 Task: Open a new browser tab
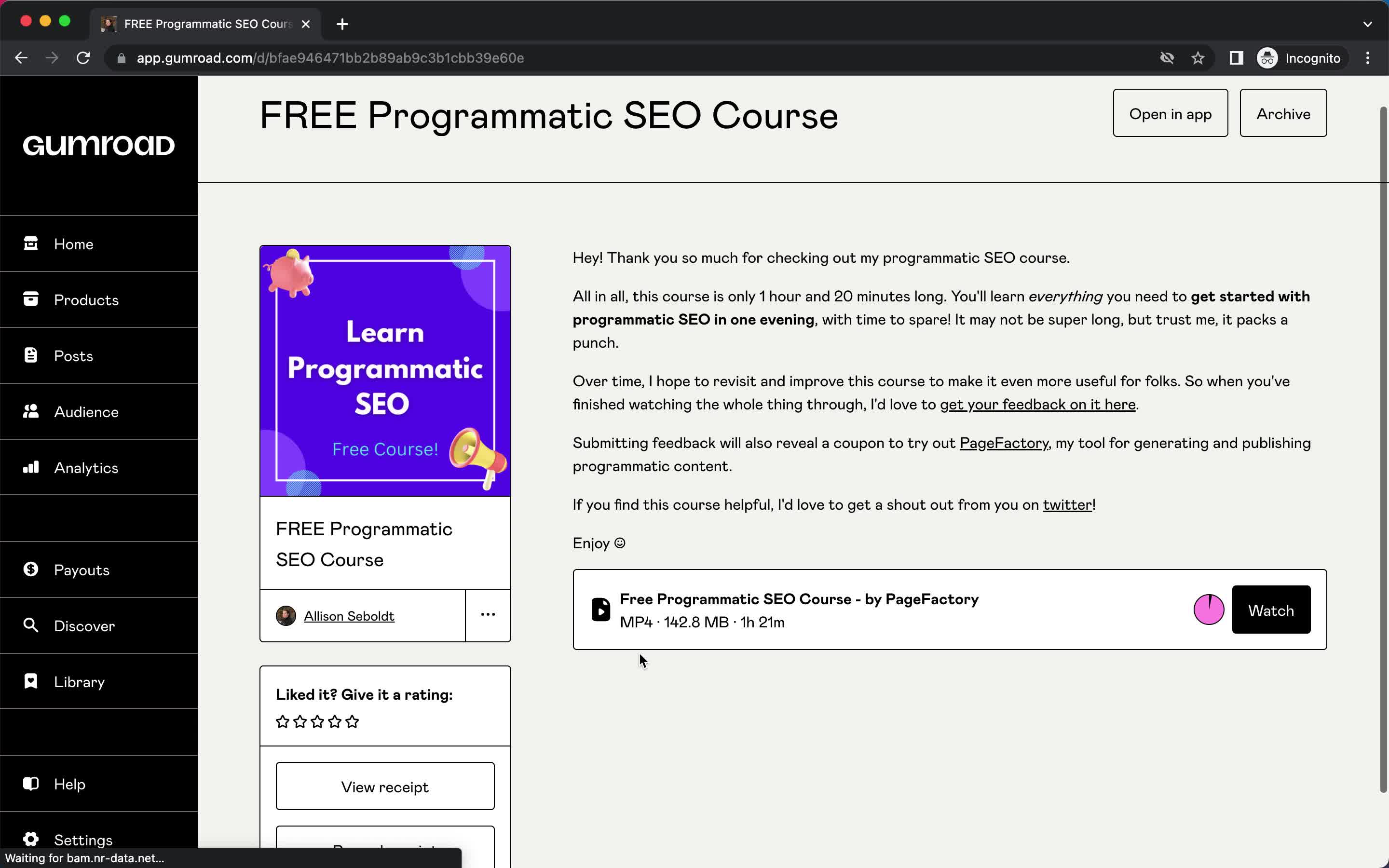click(x=342, y=24)
